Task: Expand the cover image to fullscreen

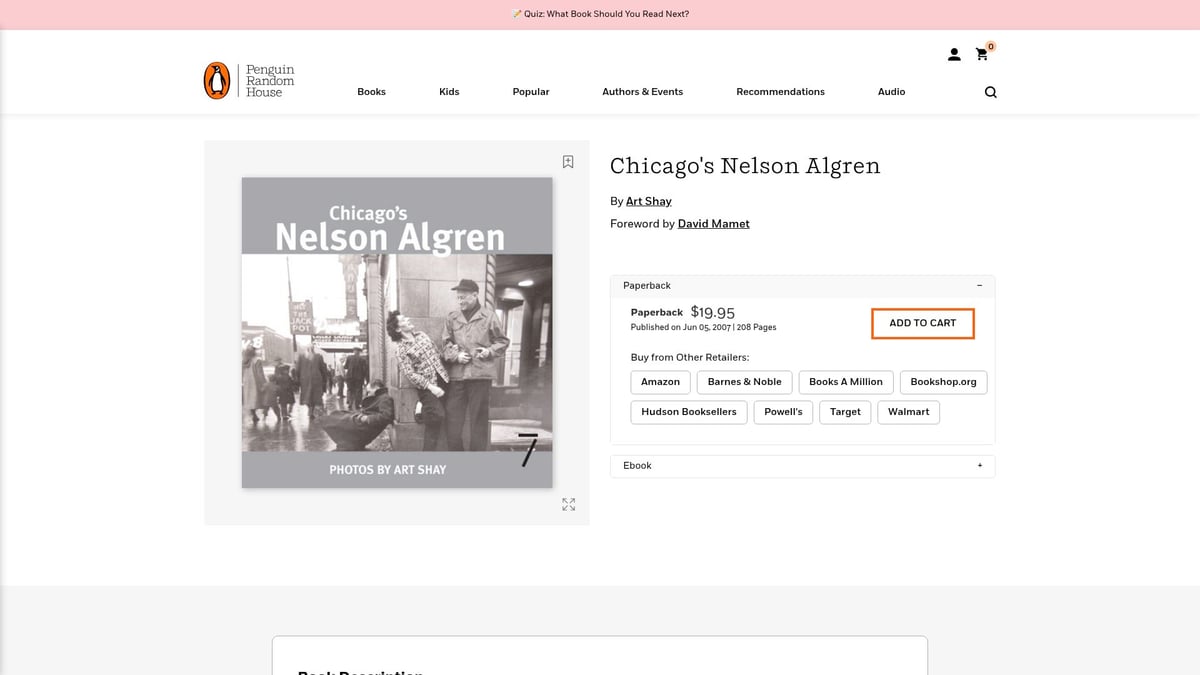Action: (569, 505)
